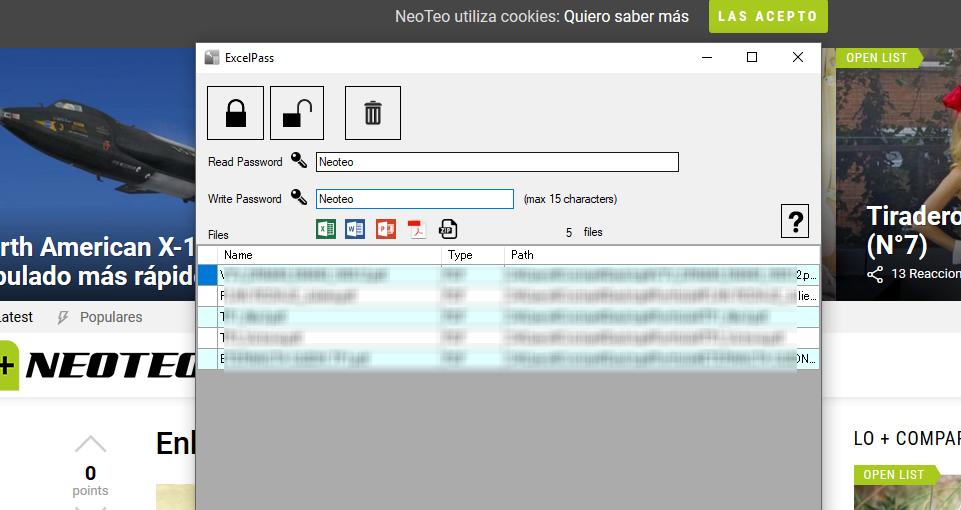This screenshot has height=510, width=961.
Task: Open the Populares tab on NeoTeo page
Action: pyautogui.click(x=101, y=317)
